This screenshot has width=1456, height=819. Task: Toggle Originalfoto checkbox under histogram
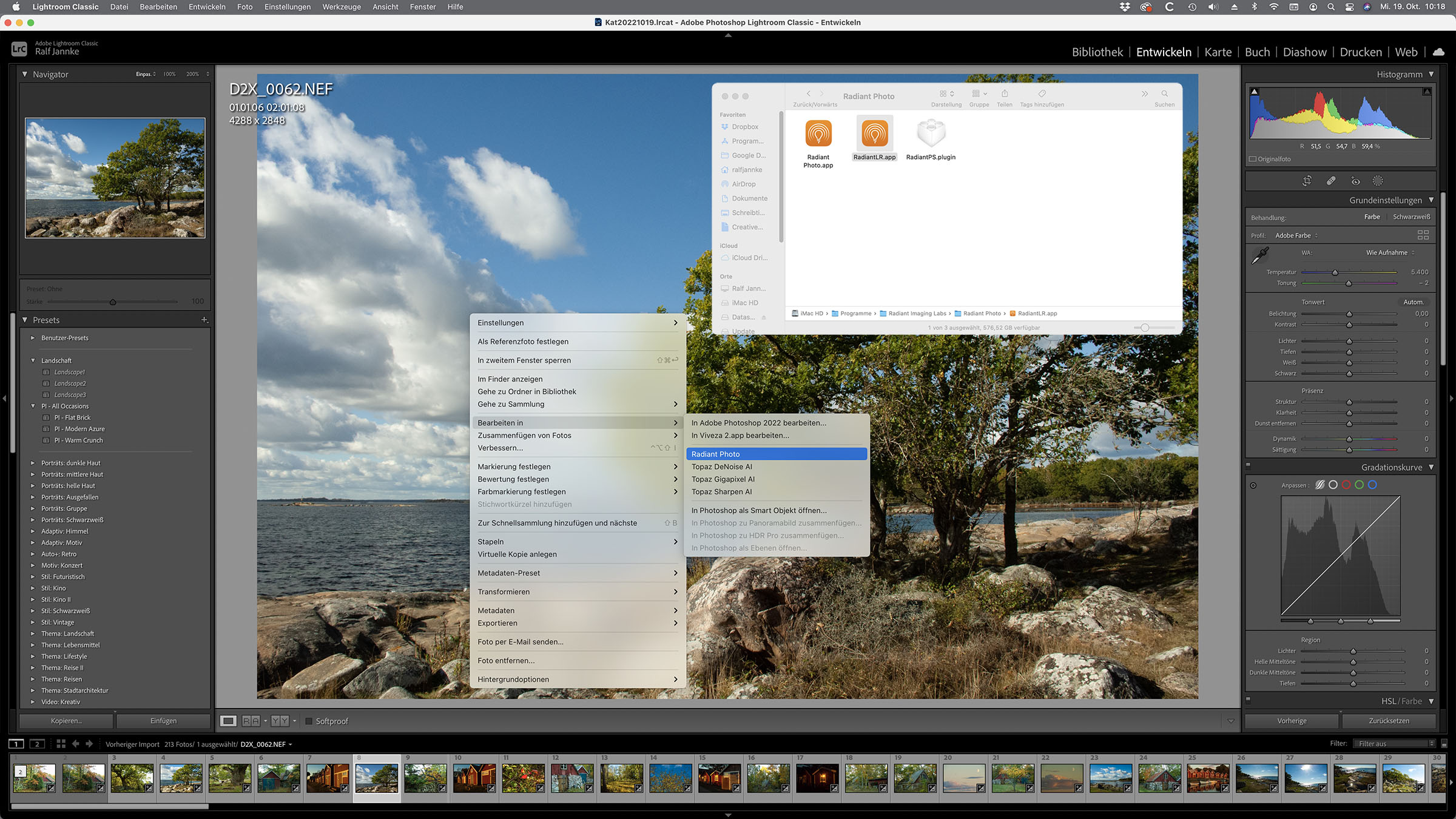[1253, 159]
